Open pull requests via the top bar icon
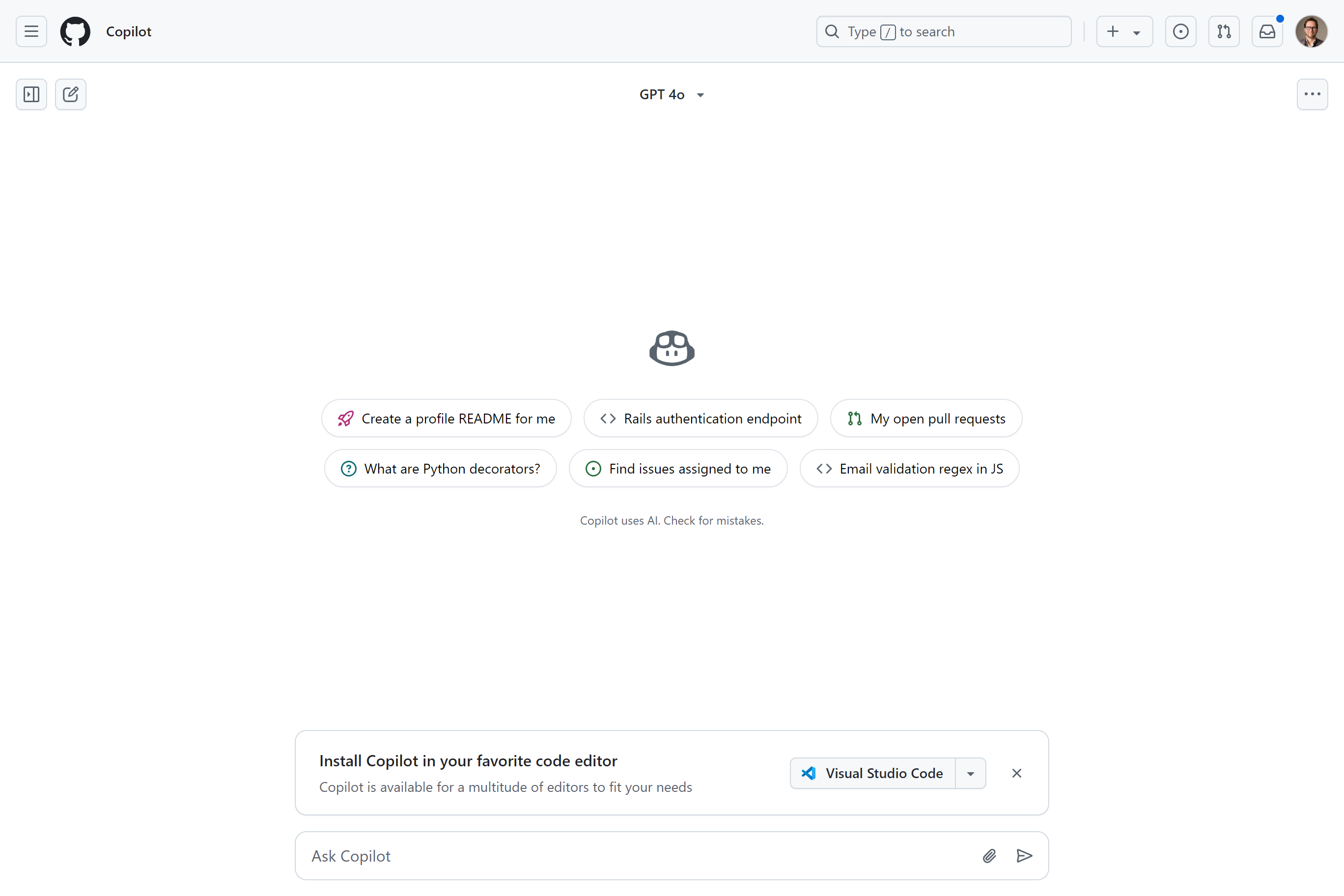 (x=1224, y=31)
